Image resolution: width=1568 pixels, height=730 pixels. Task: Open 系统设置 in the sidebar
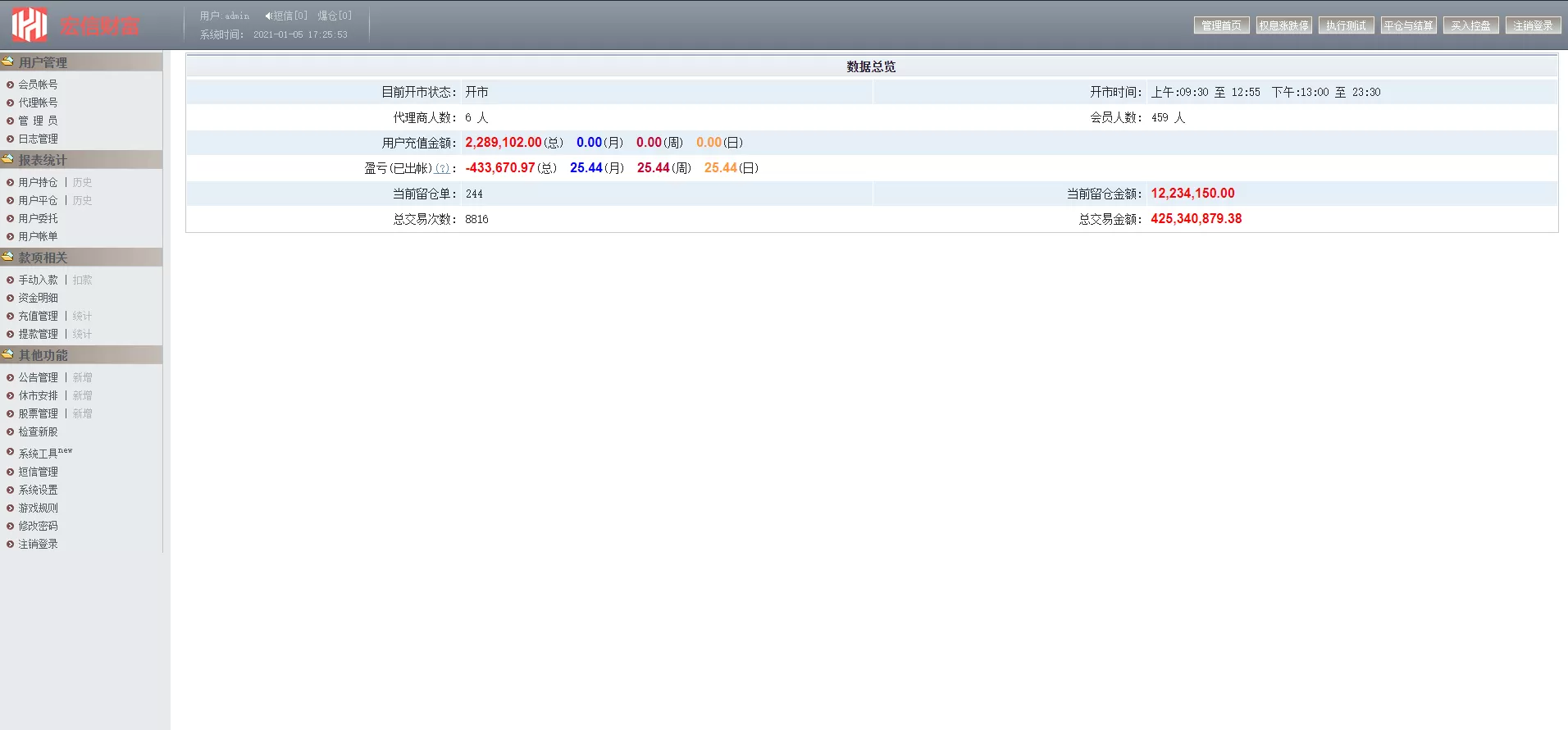(39, 490)
